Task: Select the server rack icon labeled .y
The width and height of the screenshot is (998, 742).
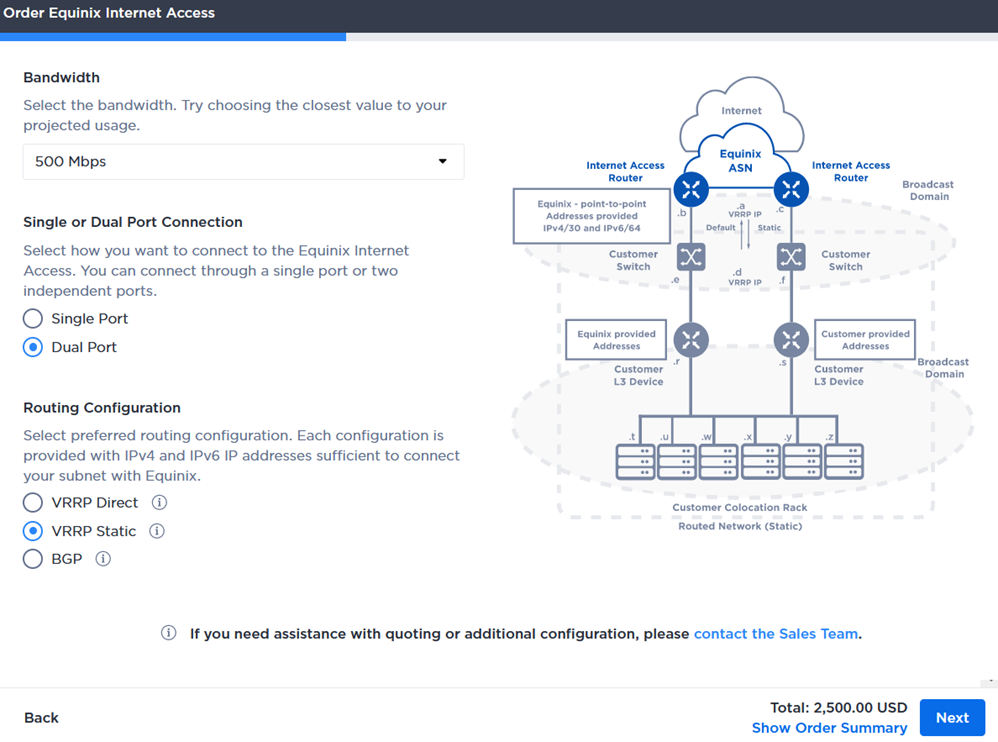Action: 802,461
